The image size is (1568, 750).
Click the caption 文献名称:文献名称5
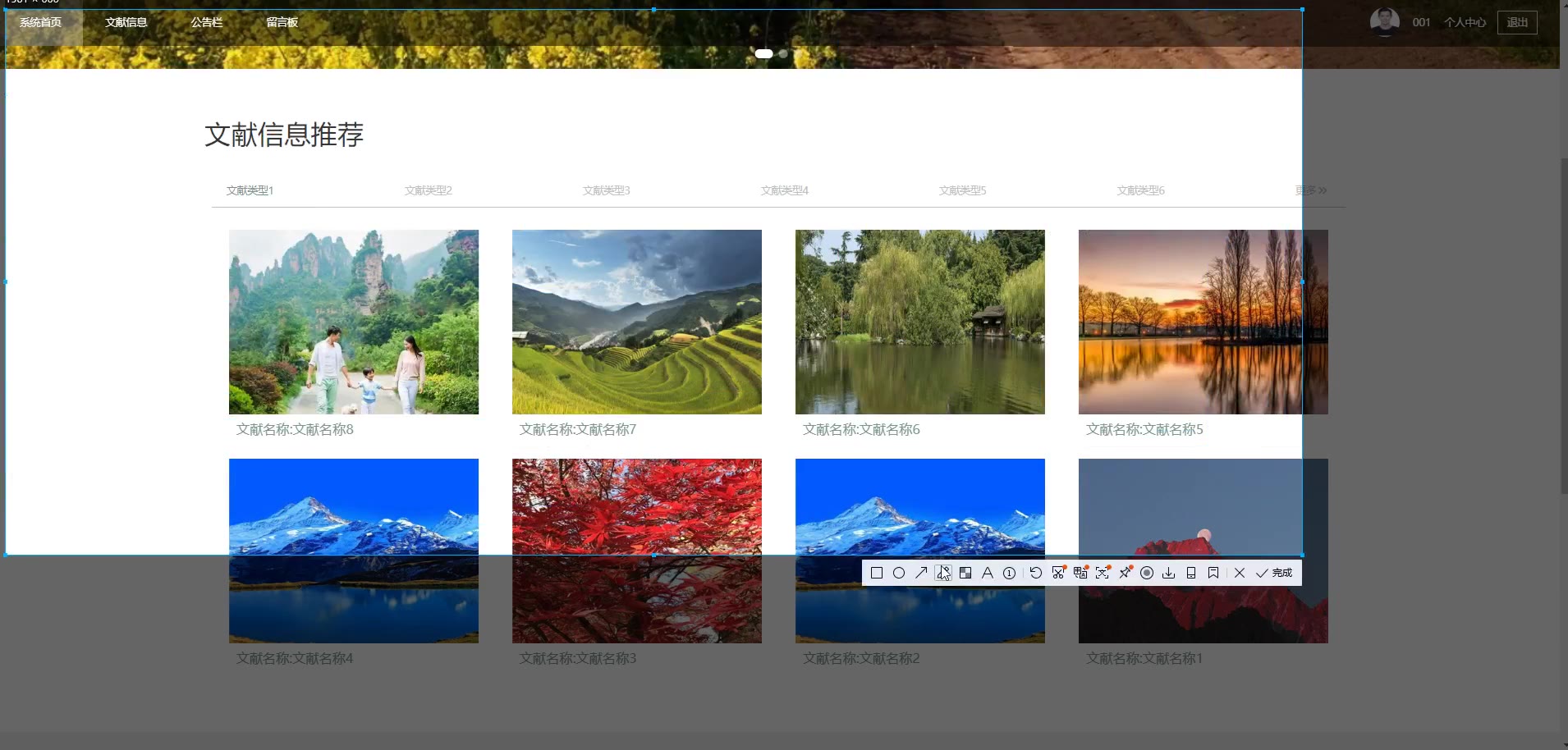(1144, 429)
